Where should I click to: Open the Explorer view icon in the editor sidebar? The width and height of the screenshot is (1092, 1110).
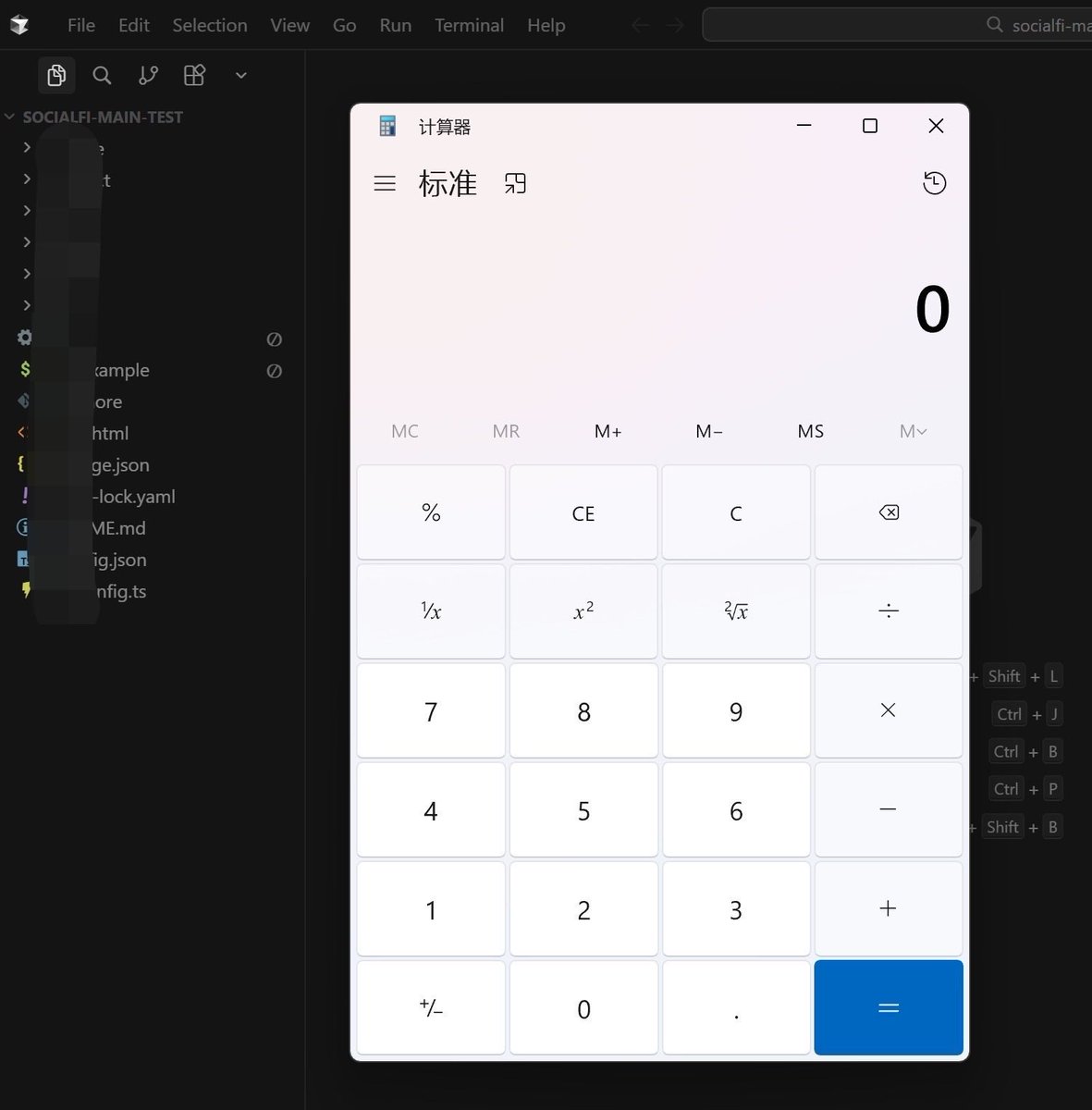pos(56,75)
